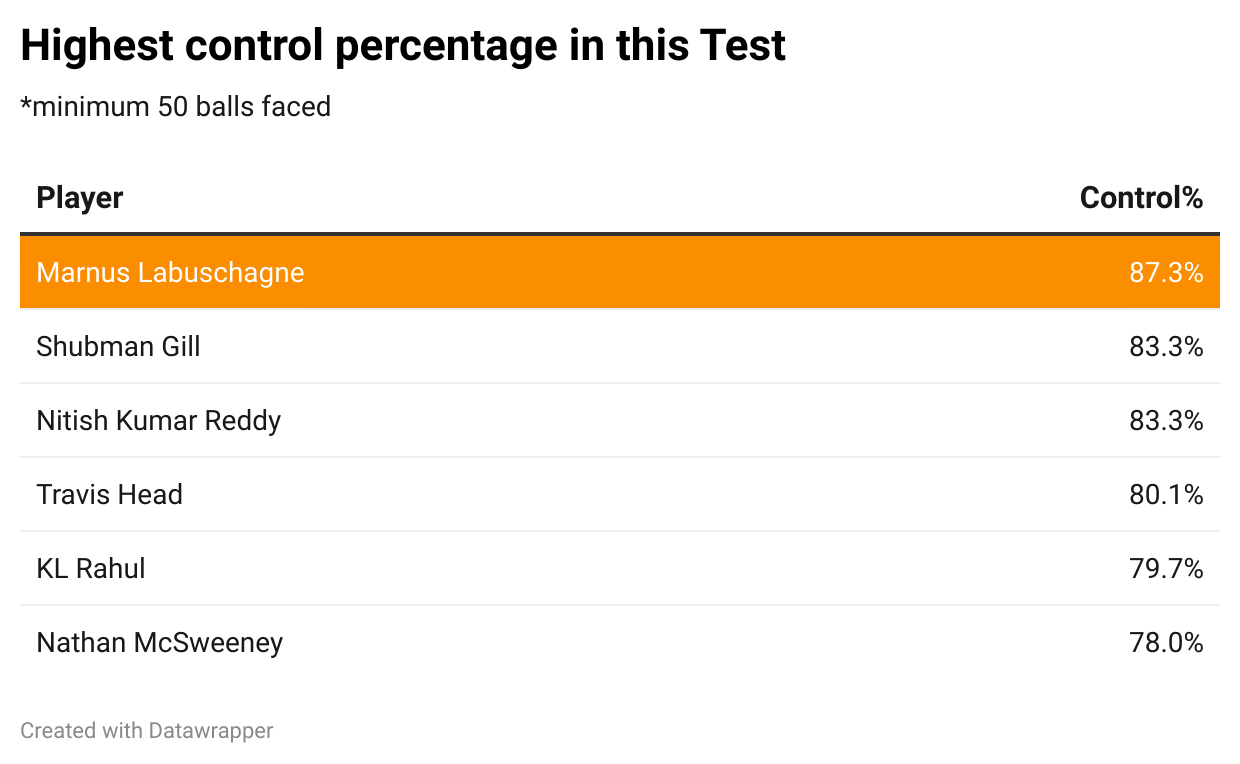Click Nitish Kumar Reddy's 83.3% value
Image resolution: width=1240 pixels, height=764 pixels.
[x=1166, y=420]
